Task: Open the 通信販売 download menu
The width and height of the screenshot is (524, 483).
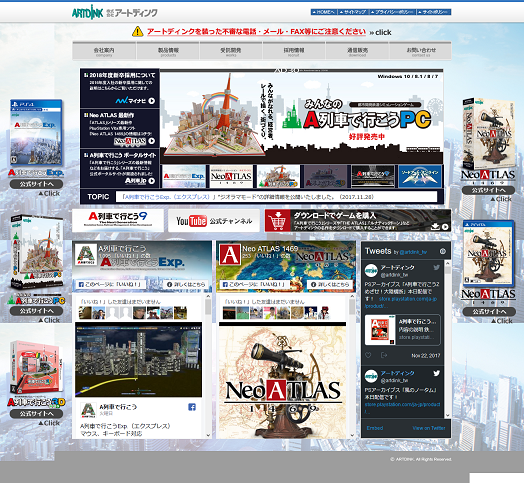Action: click(x=357, y=51)
